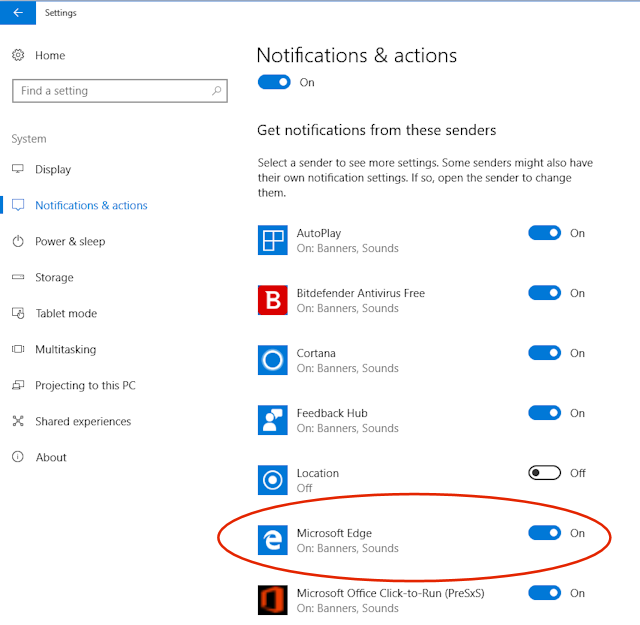Click the back arrow button
The height and width of the screenshot is (625, 640).
(x=18, y=13)
